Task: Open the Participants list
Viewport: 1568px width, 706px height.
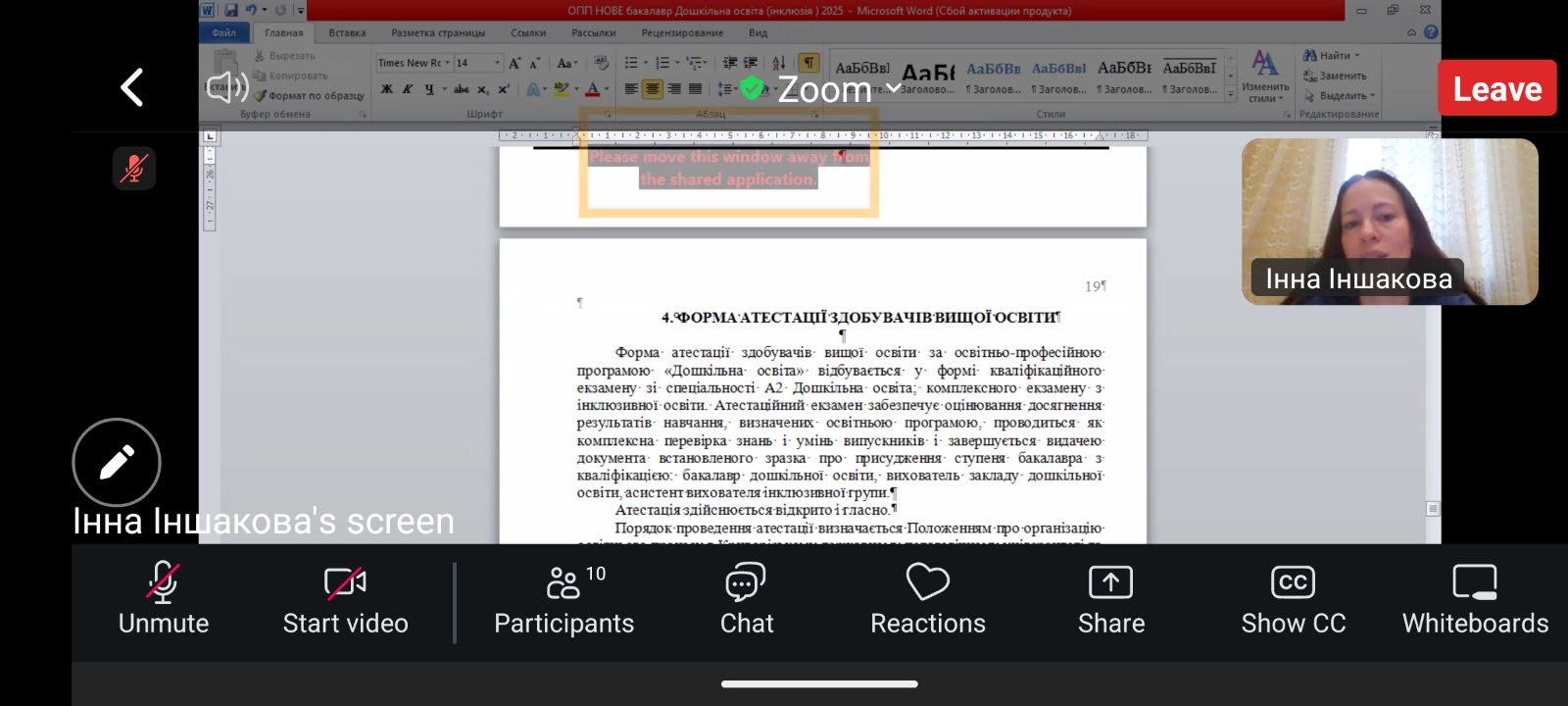Action: click(563, 600)
